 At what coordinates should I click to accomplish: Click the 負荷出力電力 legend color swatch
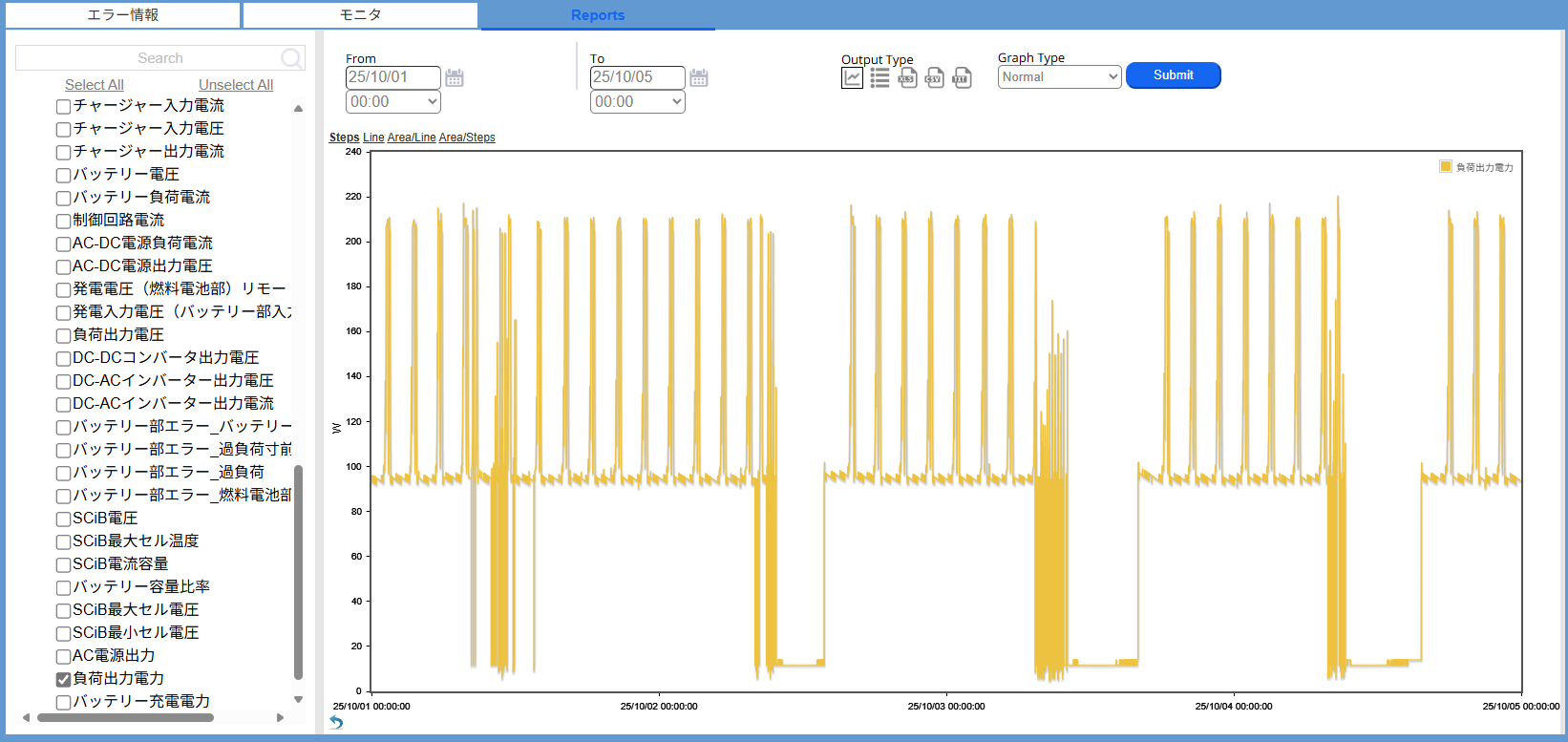[1446, 167]
